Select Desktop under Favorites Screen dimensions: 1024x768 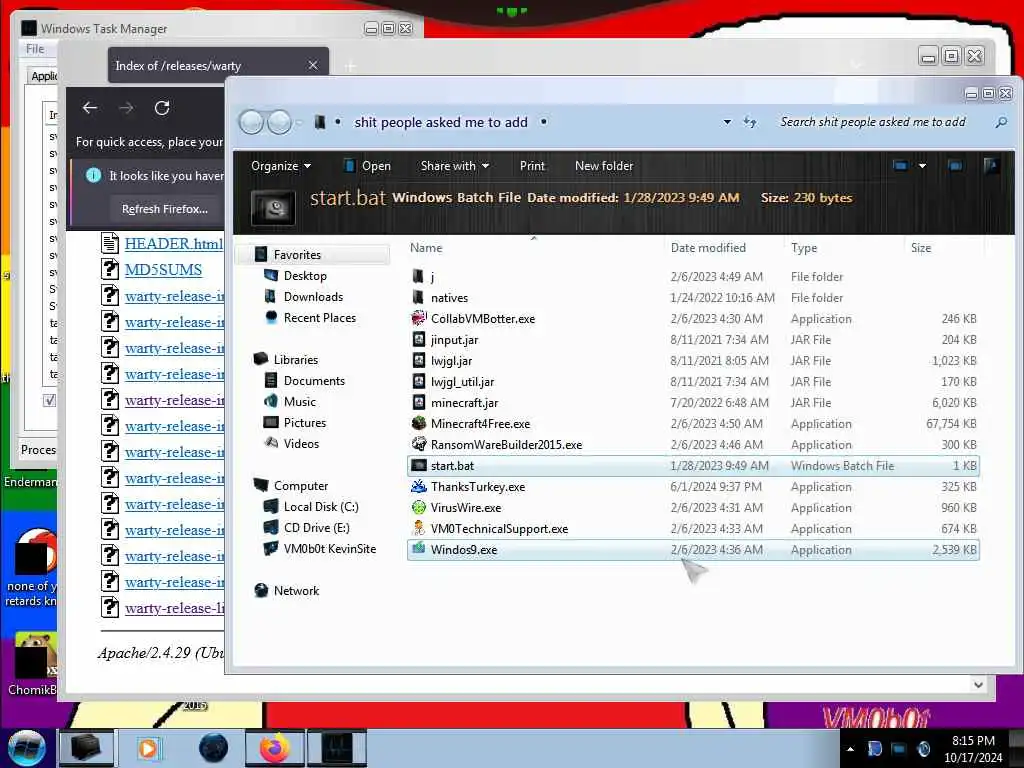click(305, 276)
